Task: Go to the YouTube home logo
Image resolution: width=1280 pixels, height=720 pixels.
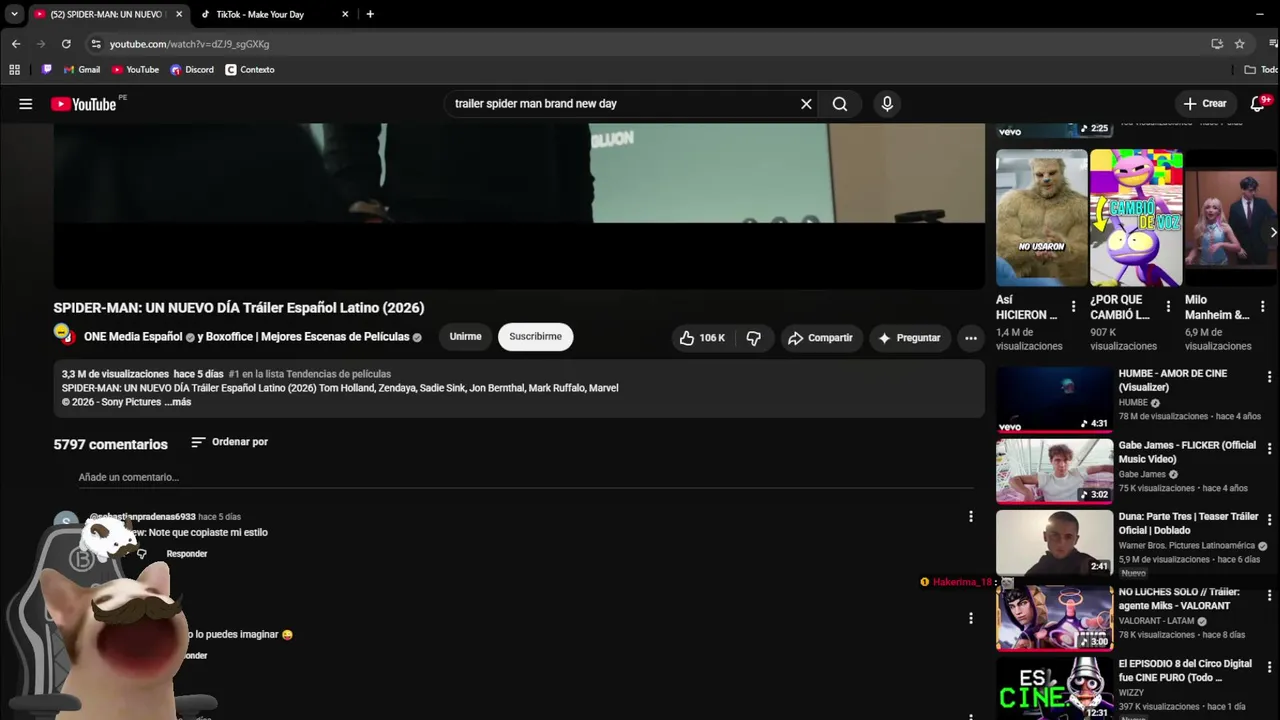Action: (x=84, y=104)
